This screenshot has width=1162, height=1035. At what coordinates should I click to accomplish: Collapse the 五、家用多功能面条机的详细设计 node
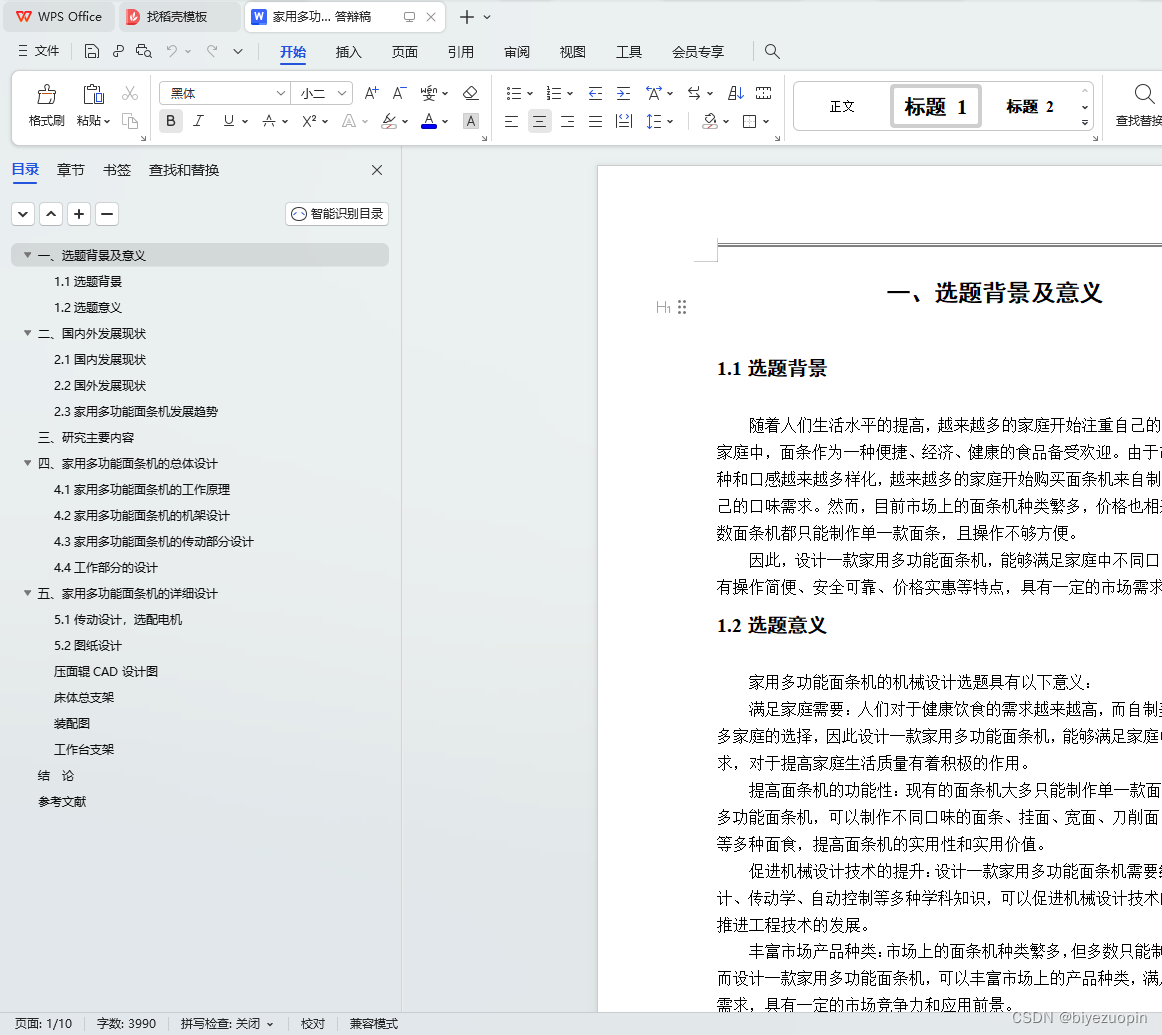27,593
